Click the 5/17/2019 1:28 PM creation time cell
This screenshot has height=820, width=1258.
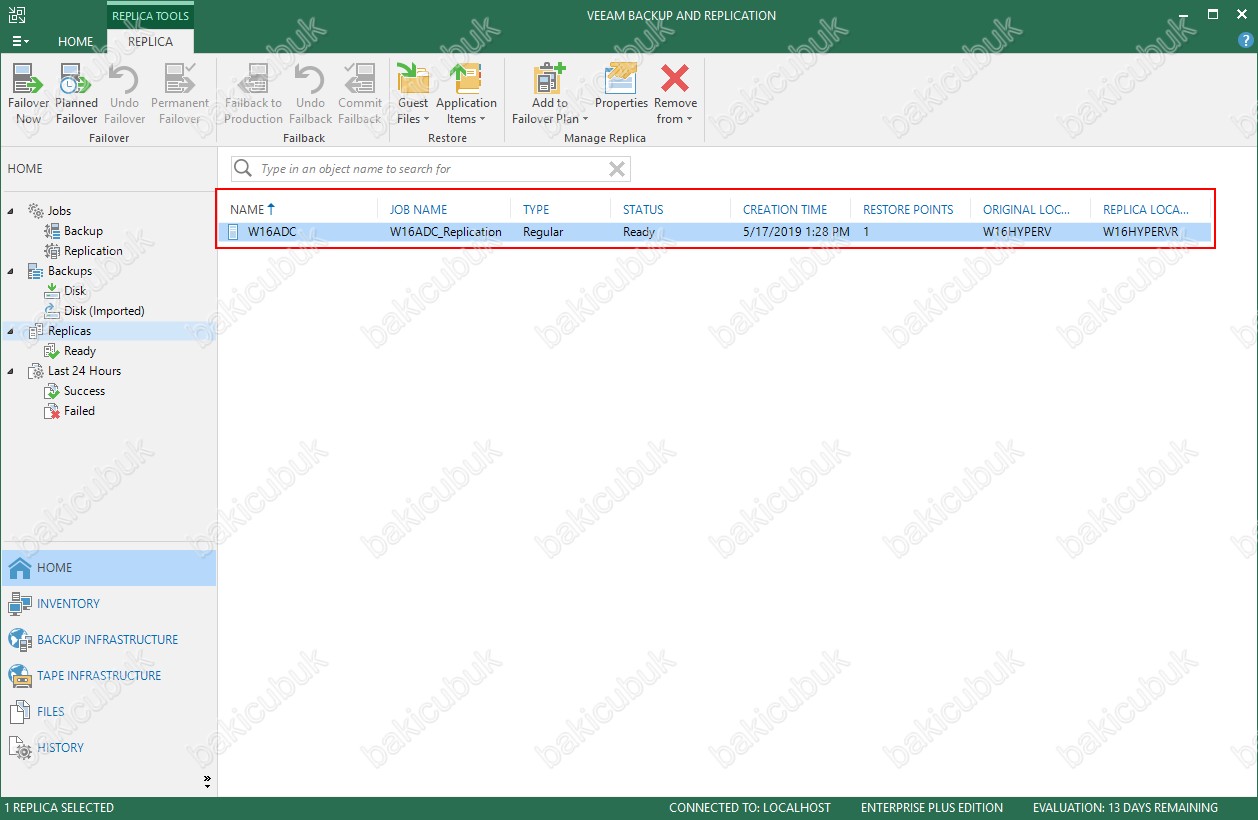(796, 232)
